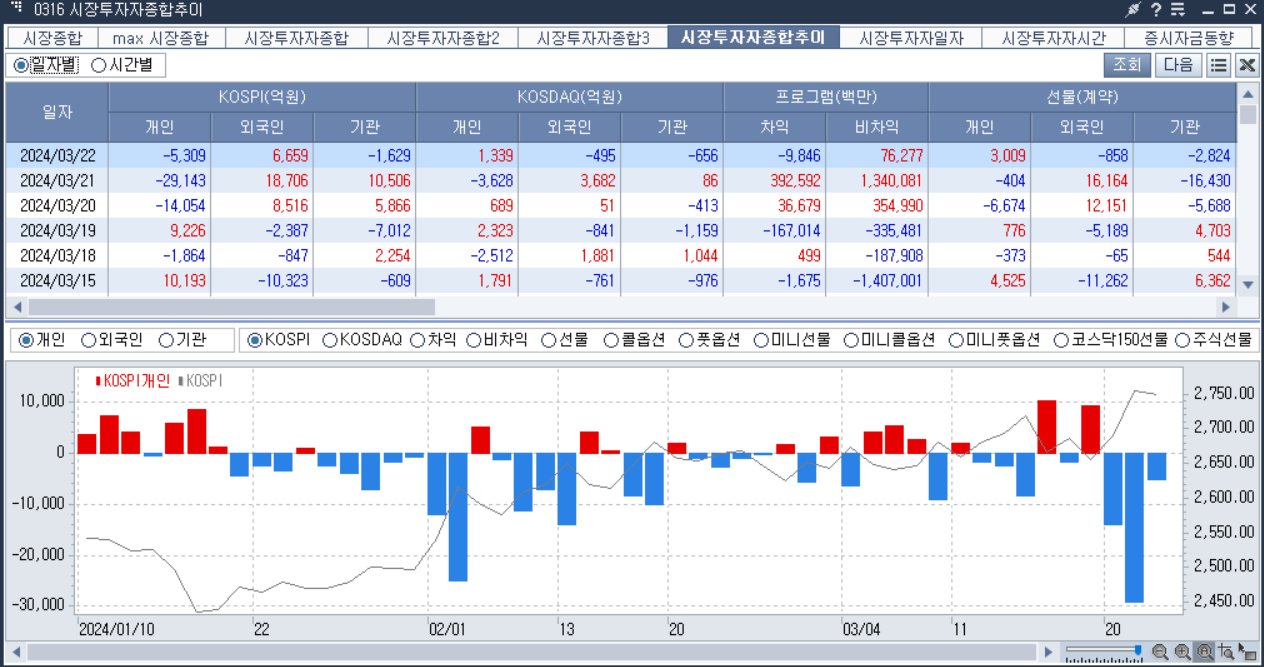Click the 다음 next button
Image resolution: width=1264 pixels, height=667 pixels.
(1178, 66)
